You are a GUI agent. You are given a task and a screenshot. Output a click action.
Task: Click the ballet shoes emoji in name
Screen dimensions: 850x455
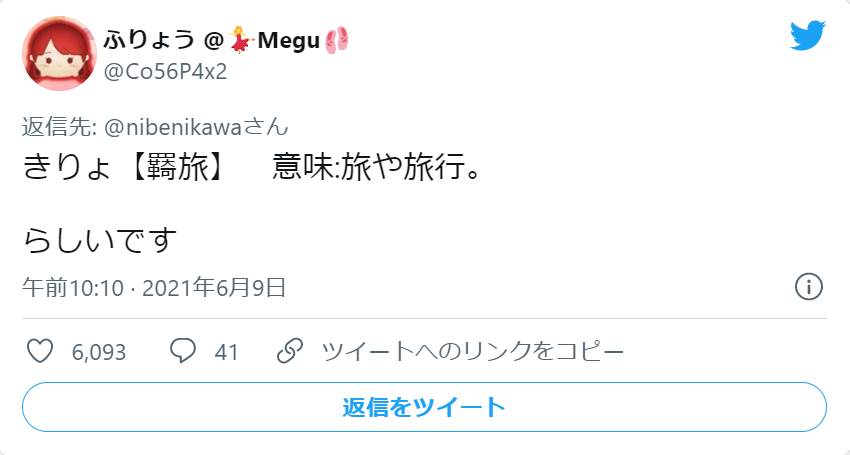point(337,41)
